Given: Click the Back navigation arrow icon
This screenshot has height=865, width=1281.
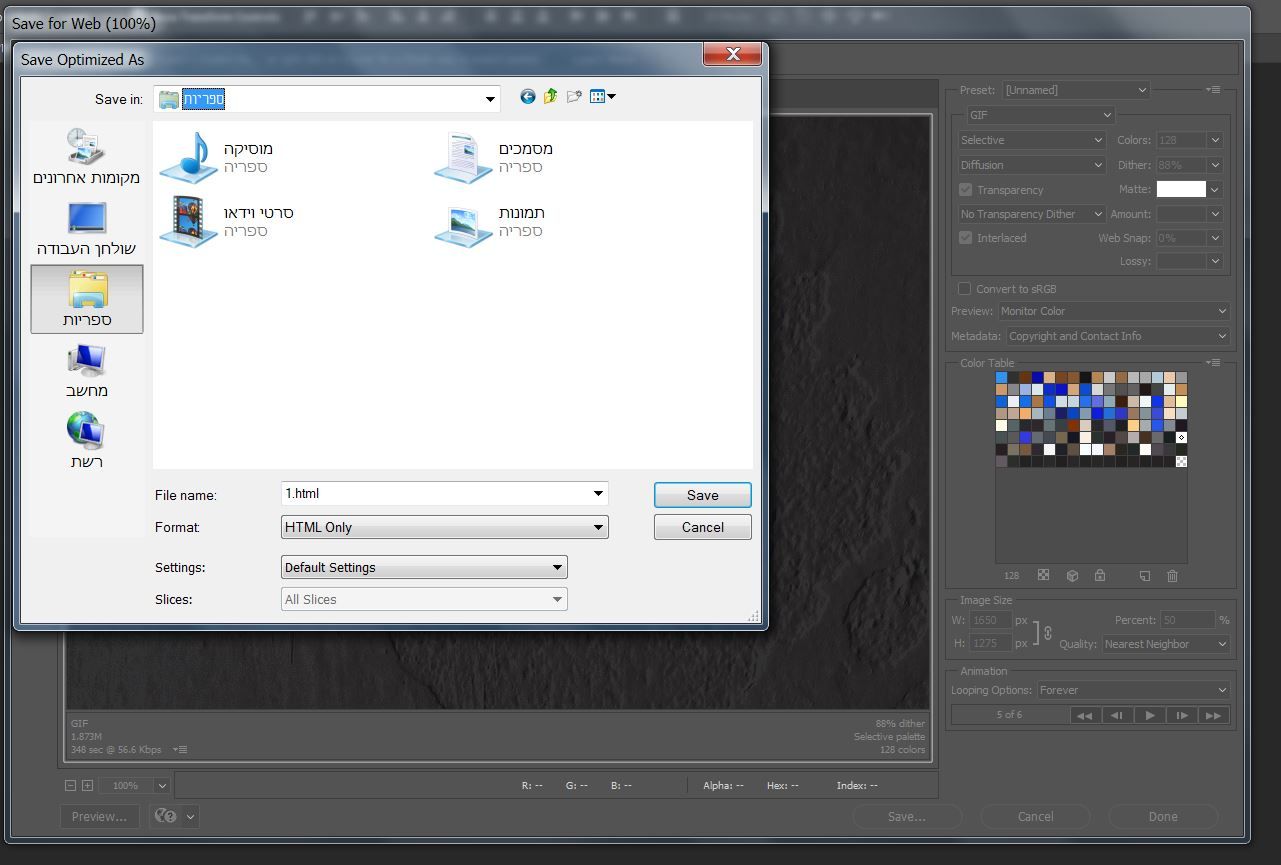Looking at the screenshot, I should [x=528, y=97].
